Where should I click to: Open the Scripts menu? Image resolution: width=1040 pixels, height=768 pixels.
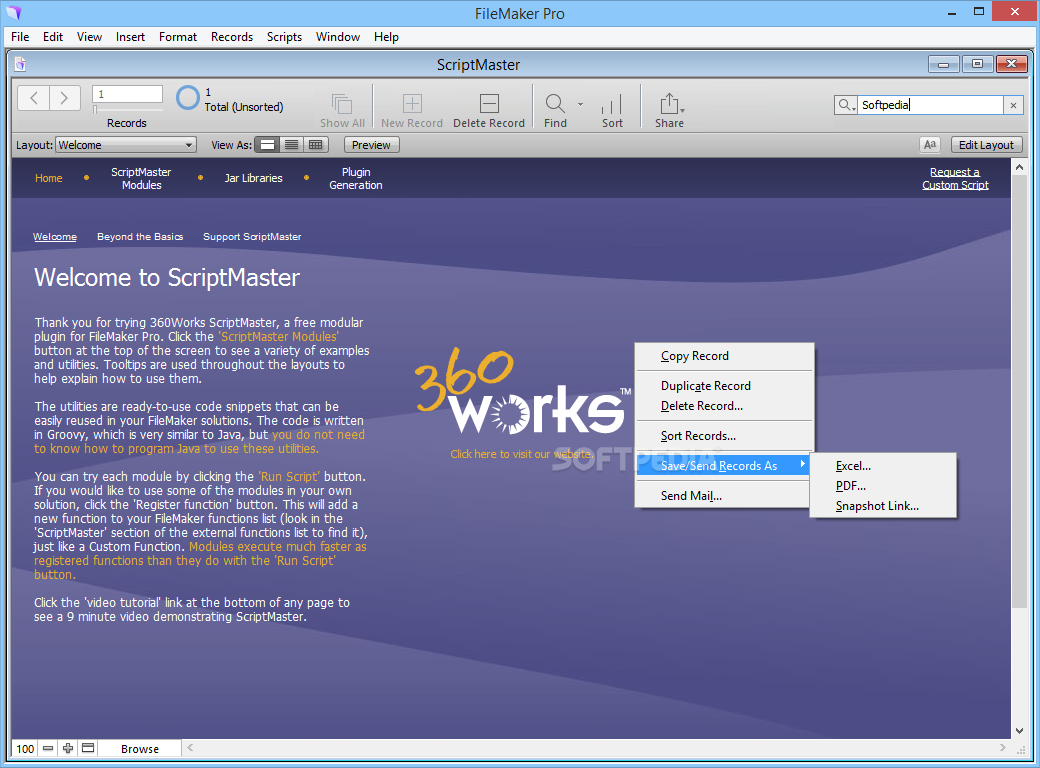click(x=284, y=37)
